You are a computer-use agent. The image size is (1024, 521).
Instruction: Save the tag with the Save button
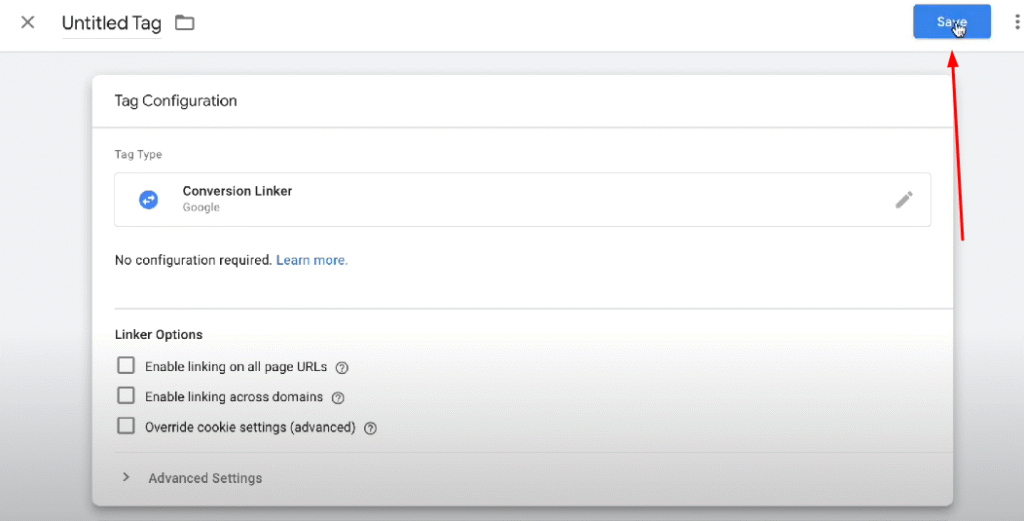(952, 22)
